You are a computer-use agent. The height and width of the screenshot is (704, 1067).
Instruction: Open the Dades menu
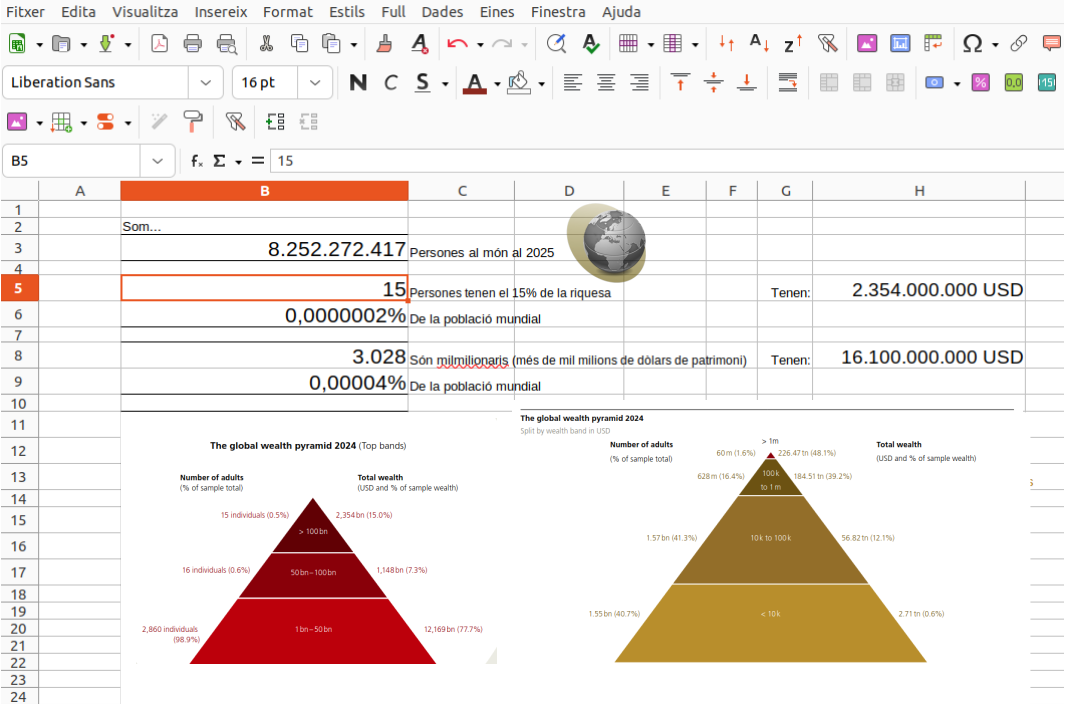pyautogui.click(x=442, y=12)
